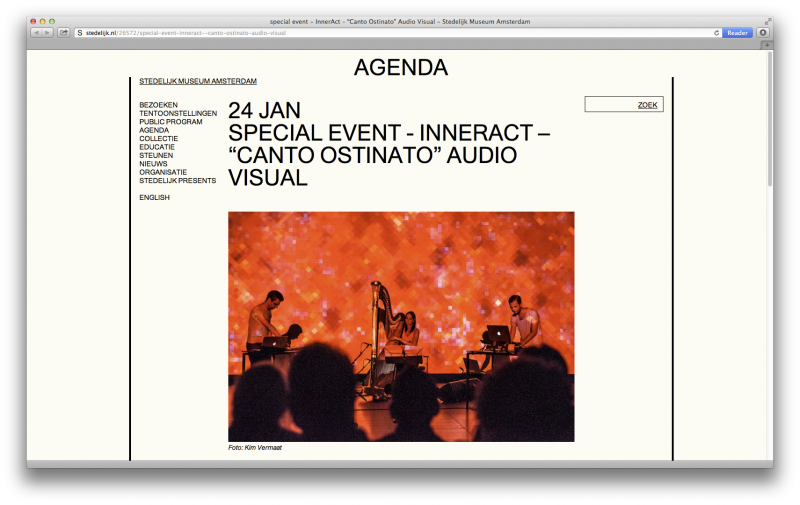This screenshot has width=800, height=505.
Task: Activate the Reader button in address bar
Action: click(737, 33)
